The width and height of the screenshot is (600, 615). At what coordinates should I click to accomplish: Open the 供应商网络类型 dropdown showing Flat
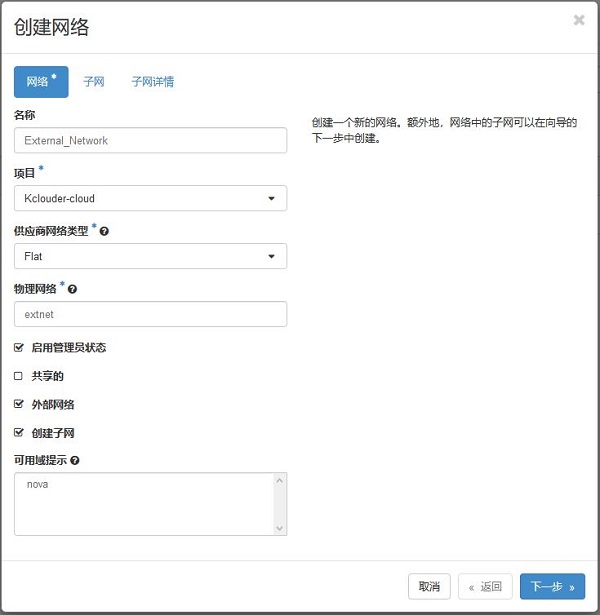(151, 256)
